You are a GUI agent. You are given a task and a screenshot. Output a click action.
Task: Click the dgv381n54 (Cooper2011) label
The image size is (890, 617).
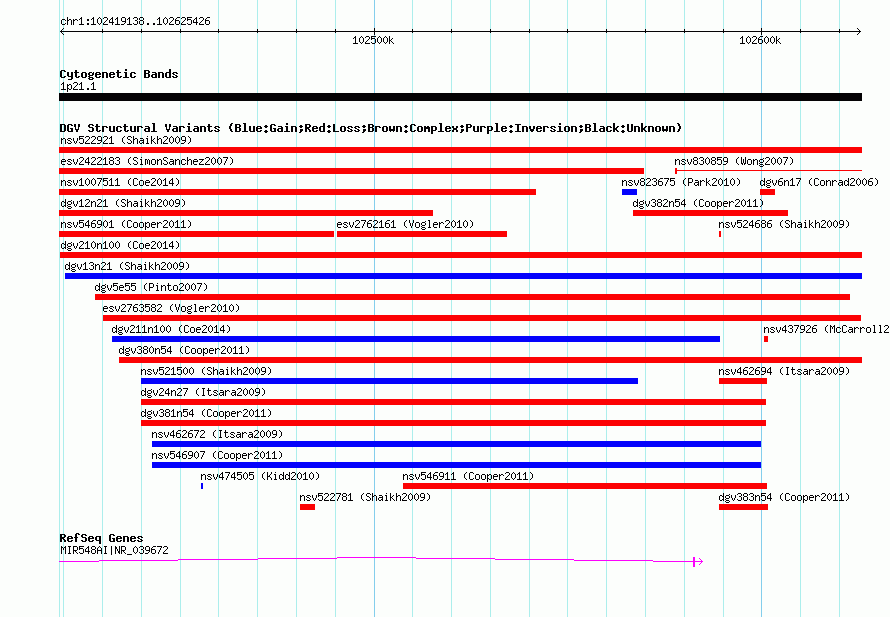206,413
